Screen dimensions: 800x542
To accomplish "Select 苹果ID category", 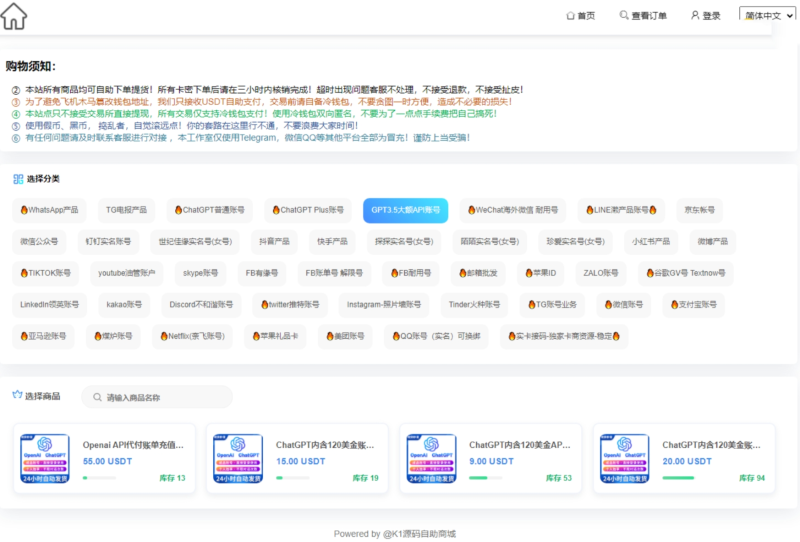I will [541, 274].
